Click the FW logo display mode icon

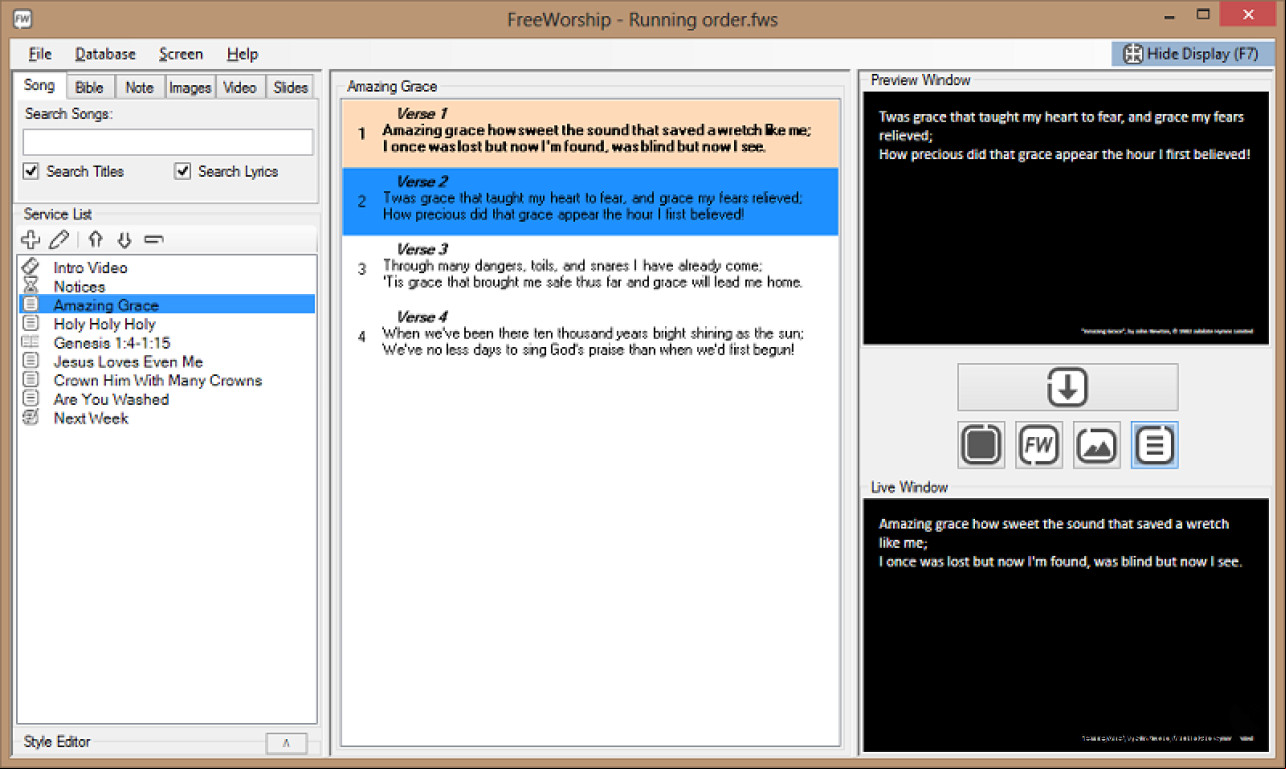click(x=1039, y=445)
